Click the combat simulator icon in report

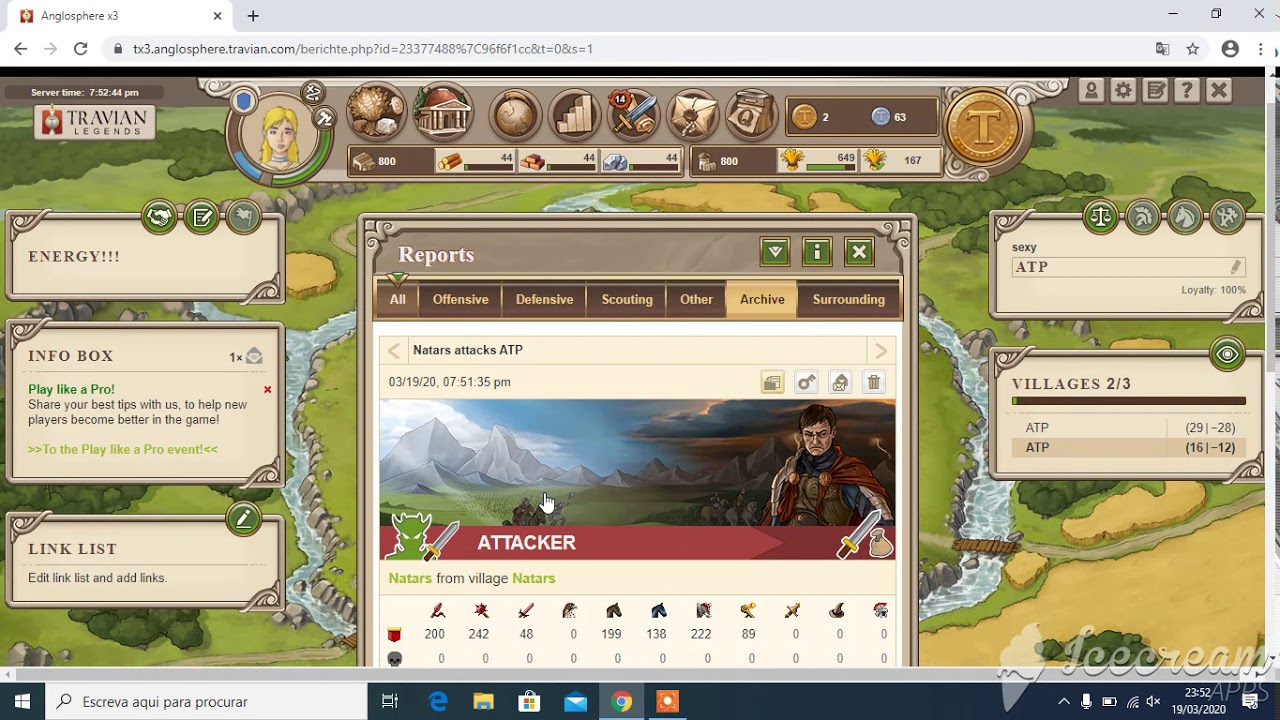click(x=806, y=382)
